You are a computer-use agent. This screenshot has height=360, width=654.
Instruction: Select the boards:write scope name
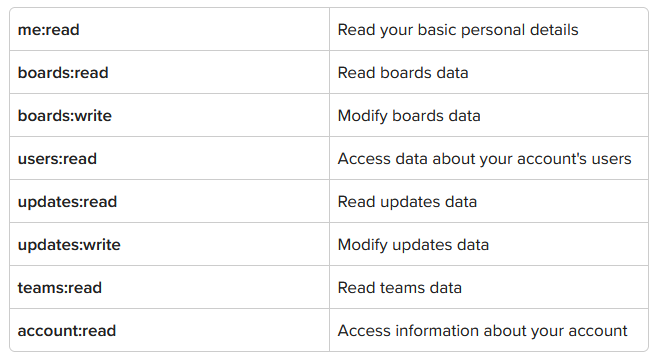65,116
